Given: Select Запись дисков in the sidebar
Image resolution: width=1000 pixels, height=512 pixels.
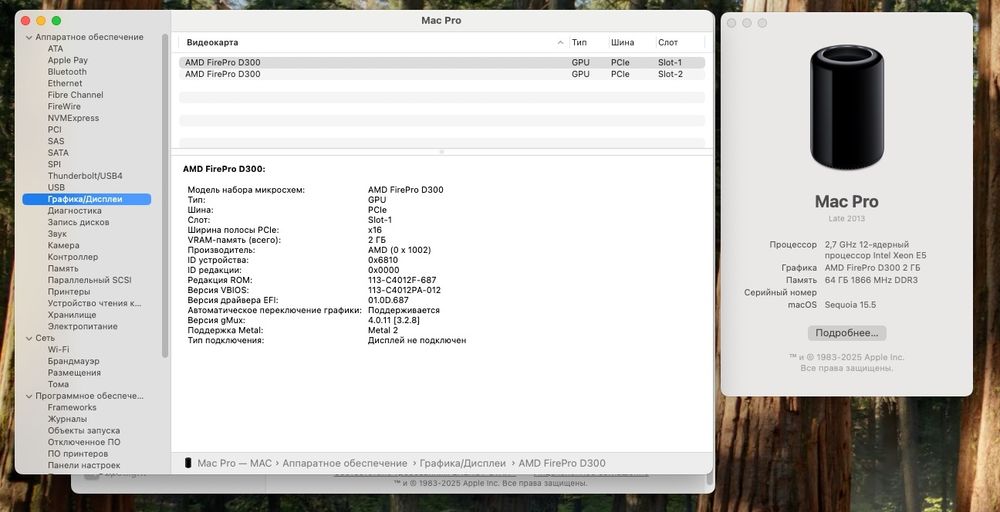Looking at the screenshot, I should [x=78, y=222].
